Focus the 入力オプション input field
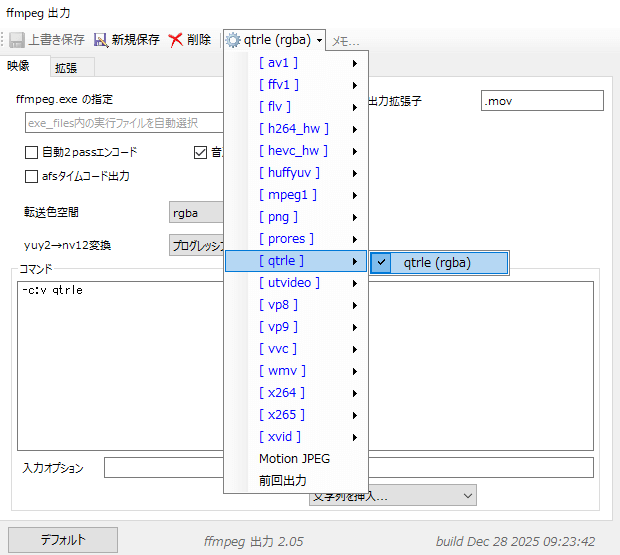The image size is (620, 555). [160, 468]
